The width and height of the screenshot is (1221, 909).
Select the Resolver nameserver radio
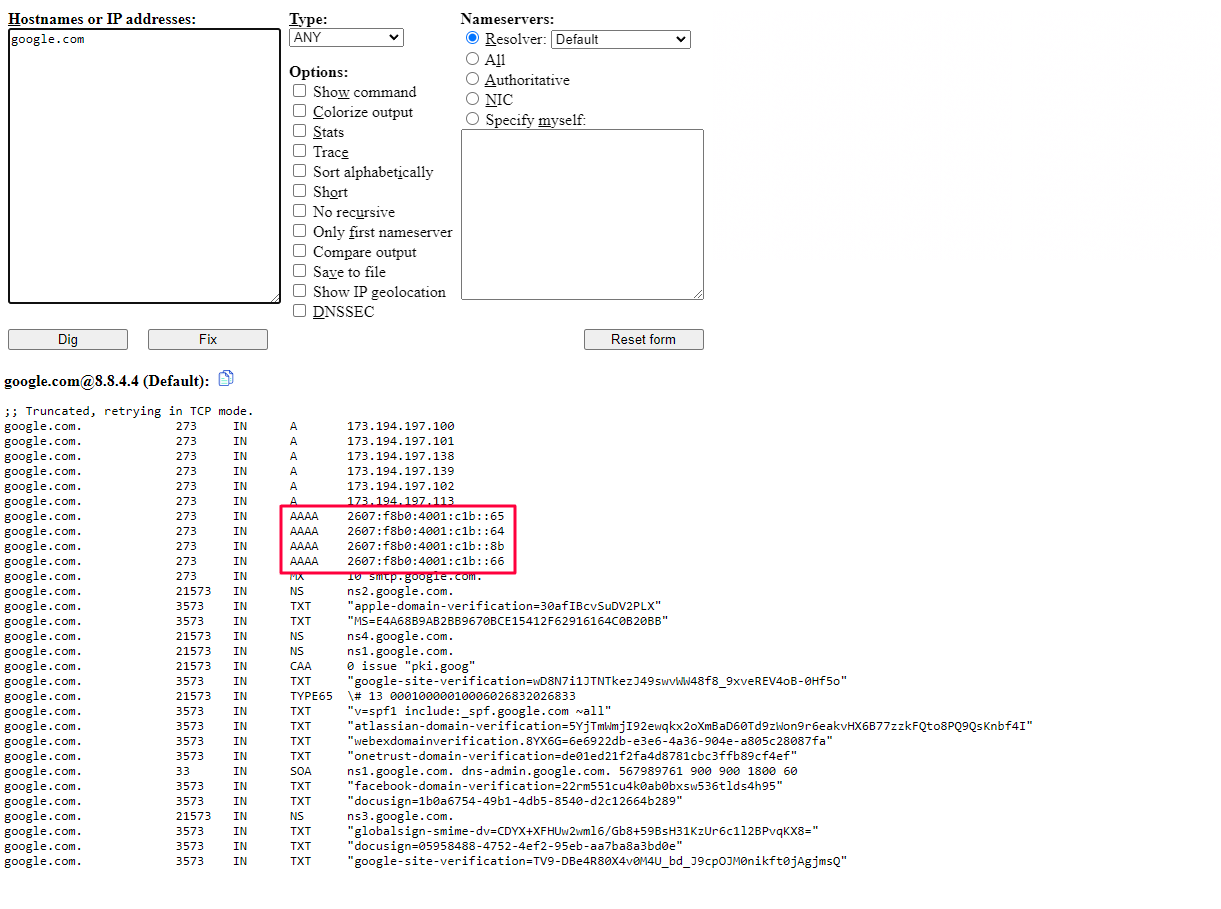pyautogui.click(x=473, y=38)
